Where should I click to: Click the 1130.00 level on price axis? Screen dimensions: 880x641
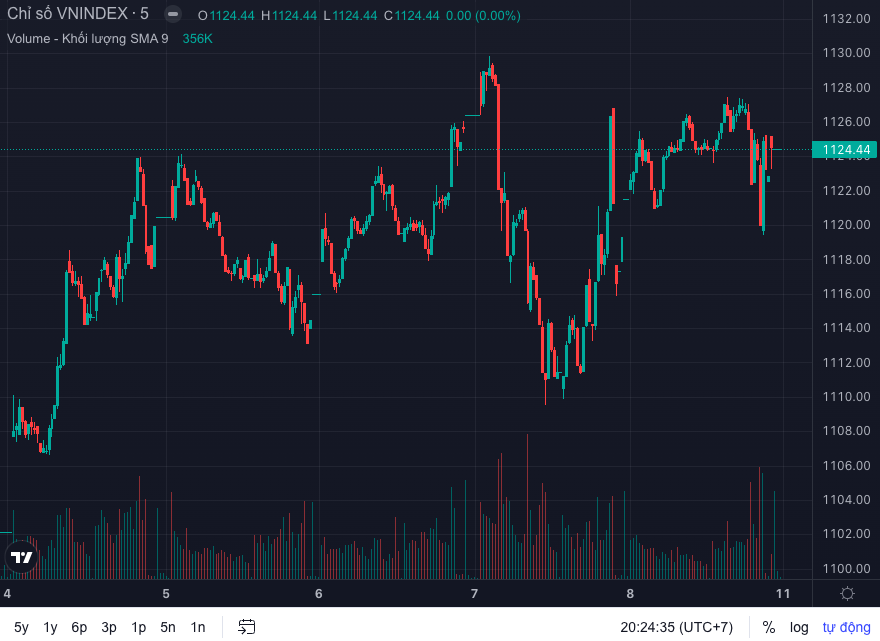click(x=845, y=53)
